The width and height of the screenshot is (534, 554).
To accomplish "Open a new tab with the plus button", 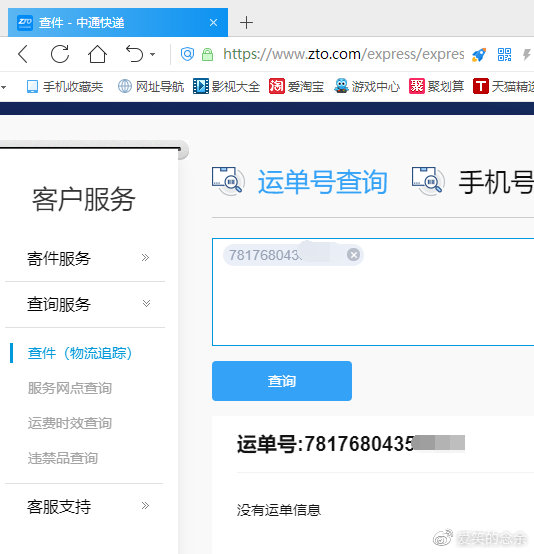I will (x=246, y=23).
